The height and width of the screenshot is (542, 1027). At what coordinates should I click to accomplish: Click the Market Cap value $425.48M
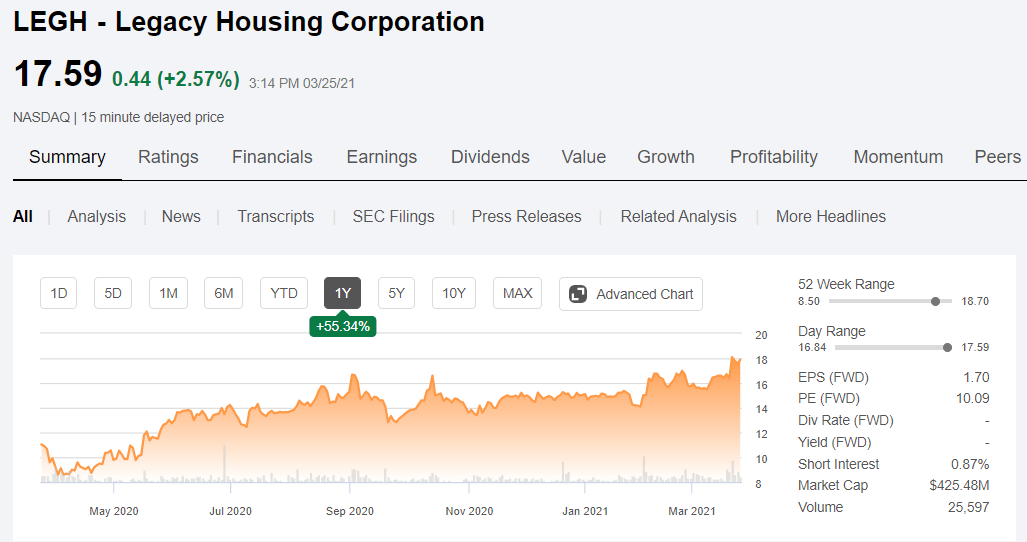959,485
